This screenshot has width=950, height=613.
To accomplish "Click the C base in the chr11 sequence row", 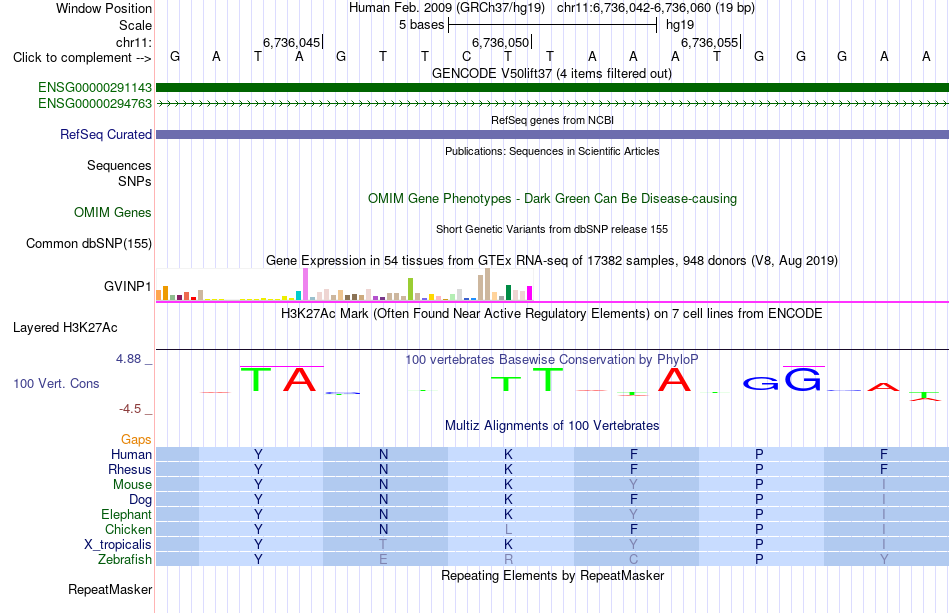I will pyautogui.click(x=467, y=57).
